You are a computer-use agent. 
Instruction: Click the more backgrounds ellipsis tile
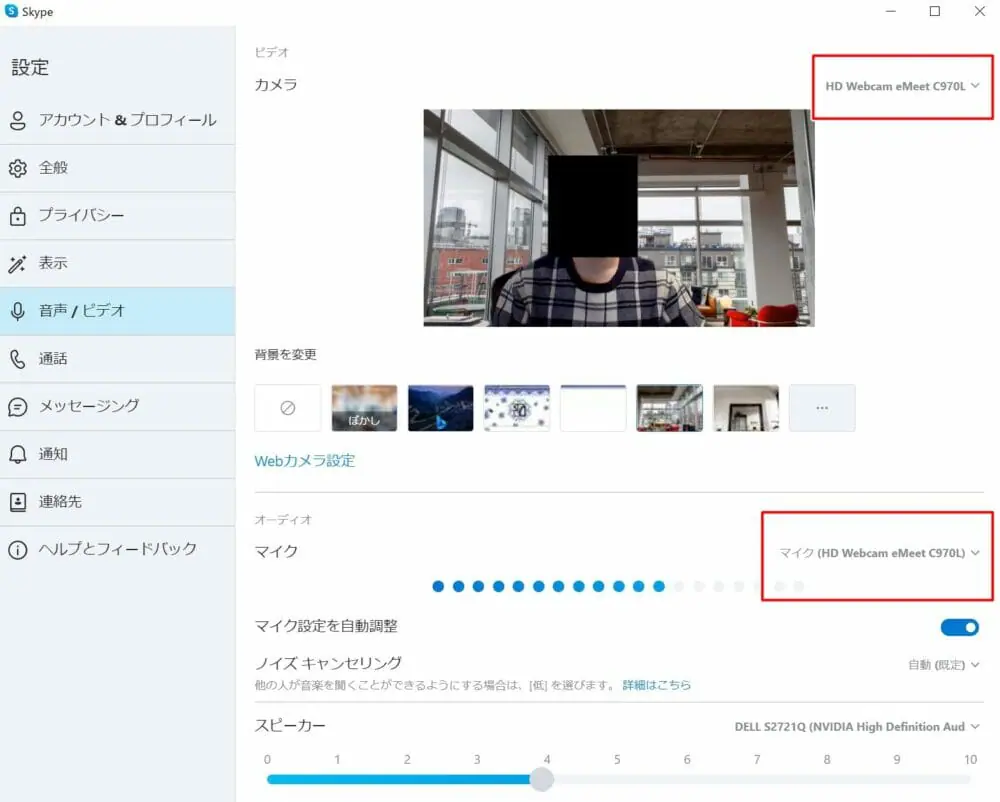[x=822, y=408]
